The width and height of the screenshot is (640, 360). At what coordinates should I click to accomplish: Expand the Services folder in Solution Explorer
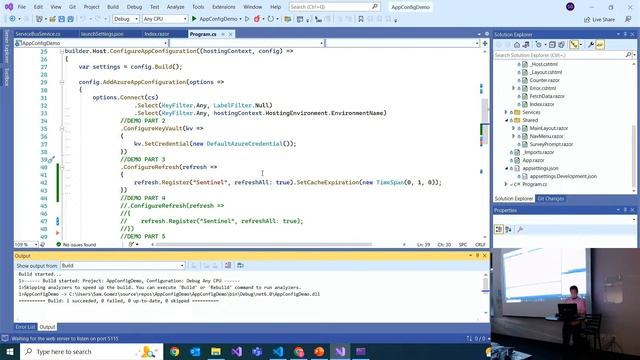[x=506, y=112]
